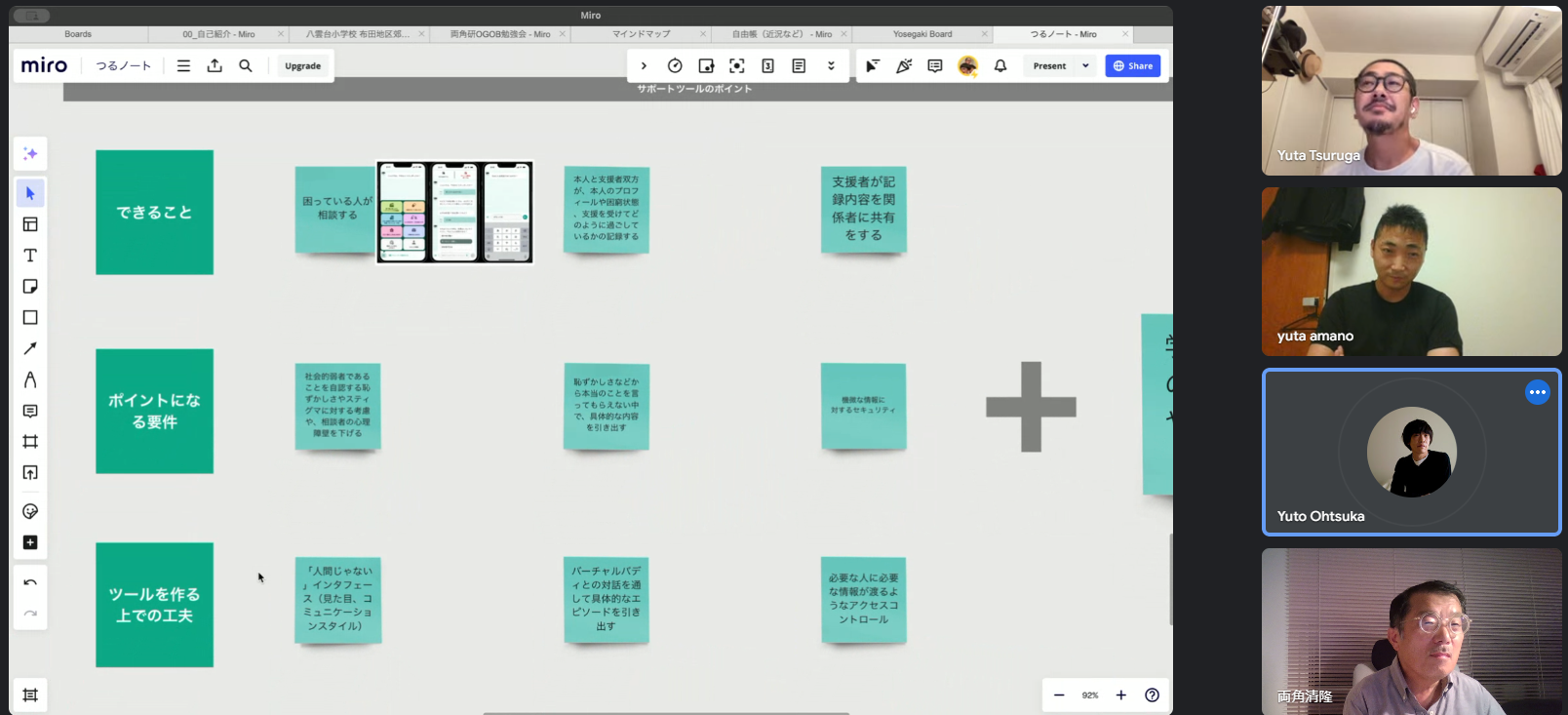Image resolution: width=1568 pixels, height=715 pixels.
Task: Select the Connection line arrow tool
Action: click(x=30, y=348)
